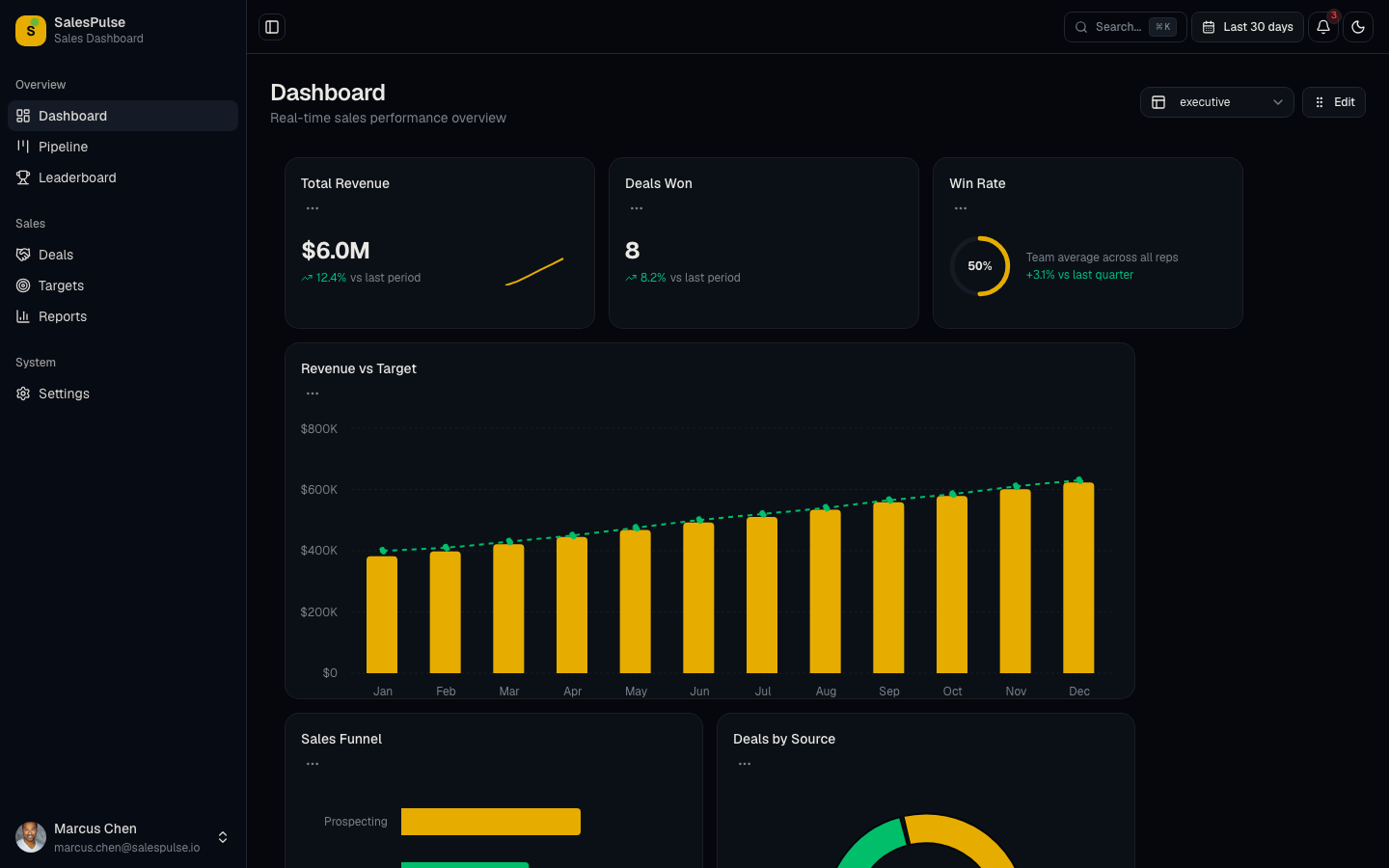Expand the Marcus Chen account menu
The height and width of the screenshot is (868, 1389).
pyautogui.click(x=223, y=837)
